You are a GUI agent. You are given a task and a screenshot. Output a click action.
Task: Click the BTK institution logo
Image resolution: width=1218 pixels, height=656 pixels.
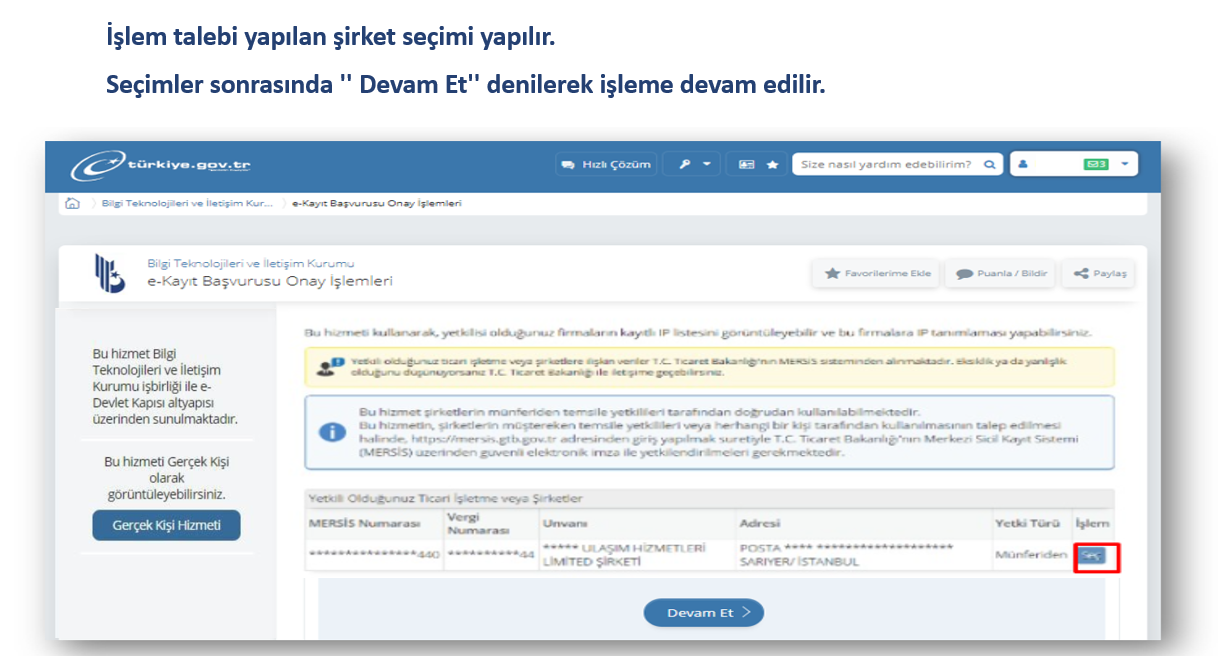109,273
